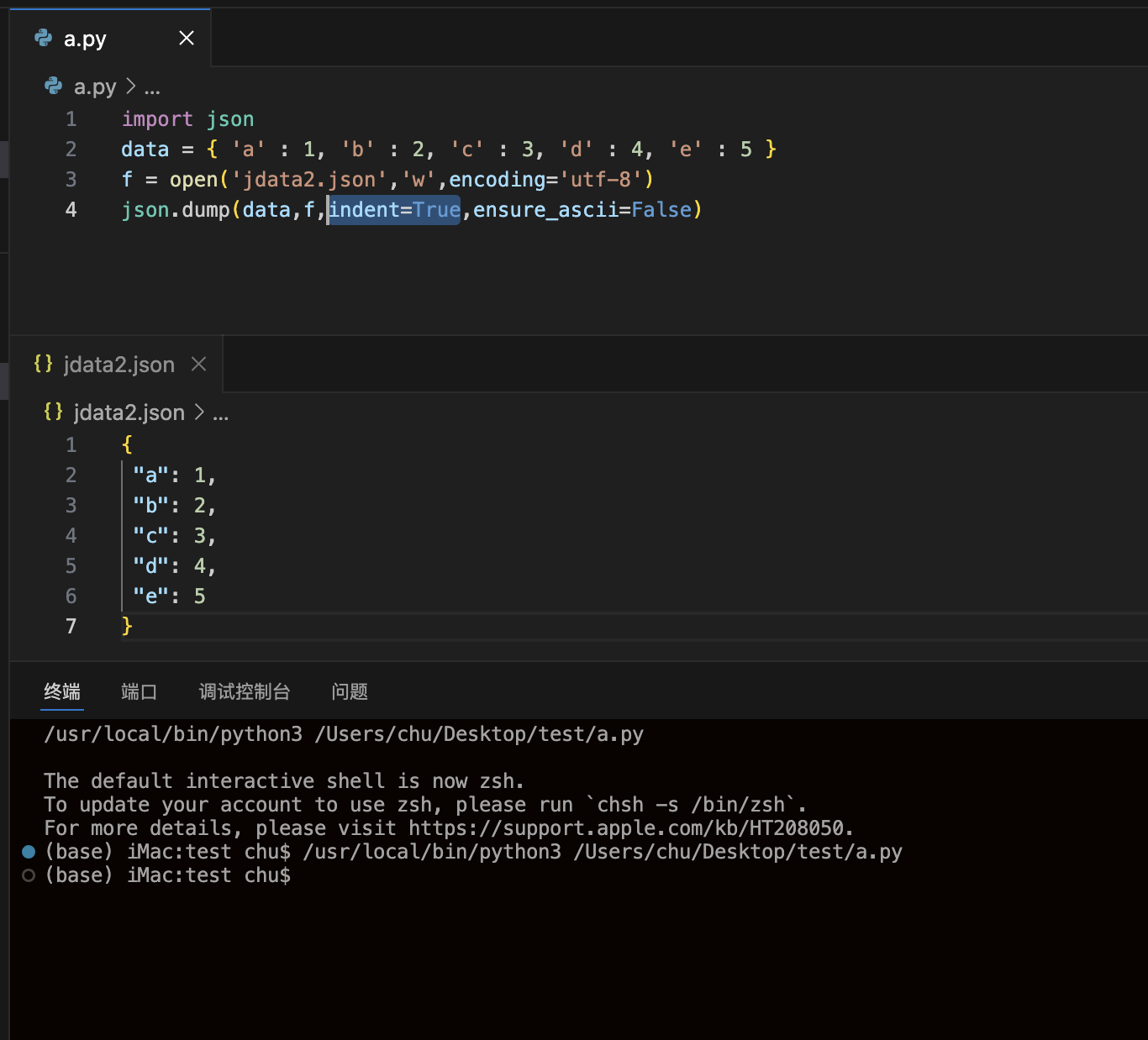Click the Python icon in a.py breadcrumb
Screen dimensions: 1148x1040
click(x=53, y=86)
